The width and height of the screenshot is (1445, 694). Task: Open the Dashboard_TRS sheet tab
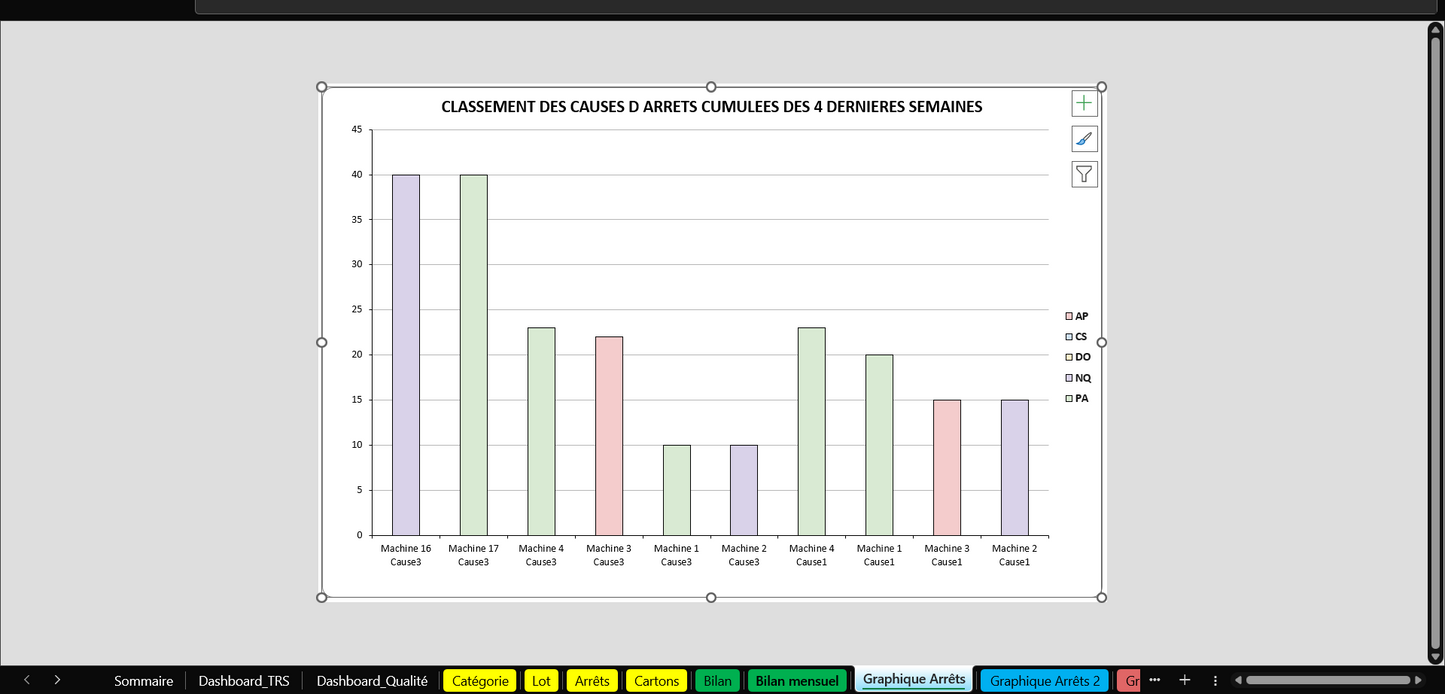click(243, 681)
